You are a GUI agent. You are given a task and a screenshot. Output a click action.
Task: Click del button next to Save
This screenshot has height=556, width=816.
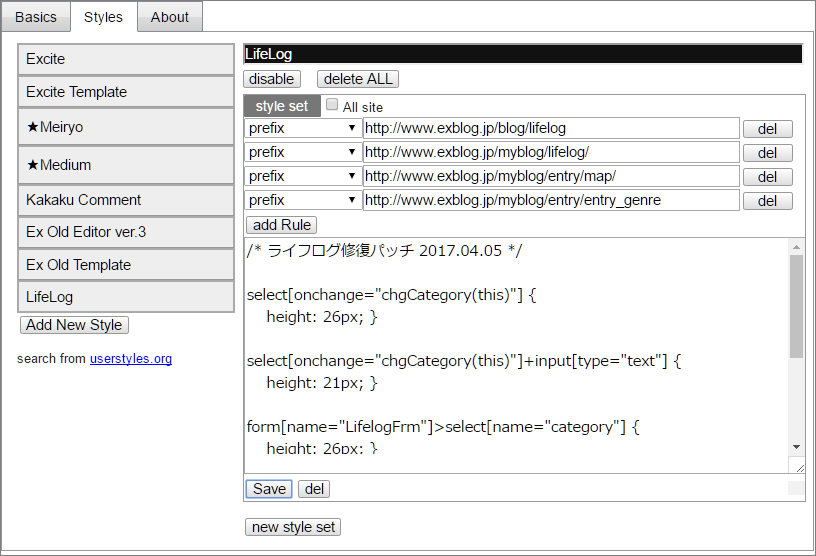click(314, 489)
